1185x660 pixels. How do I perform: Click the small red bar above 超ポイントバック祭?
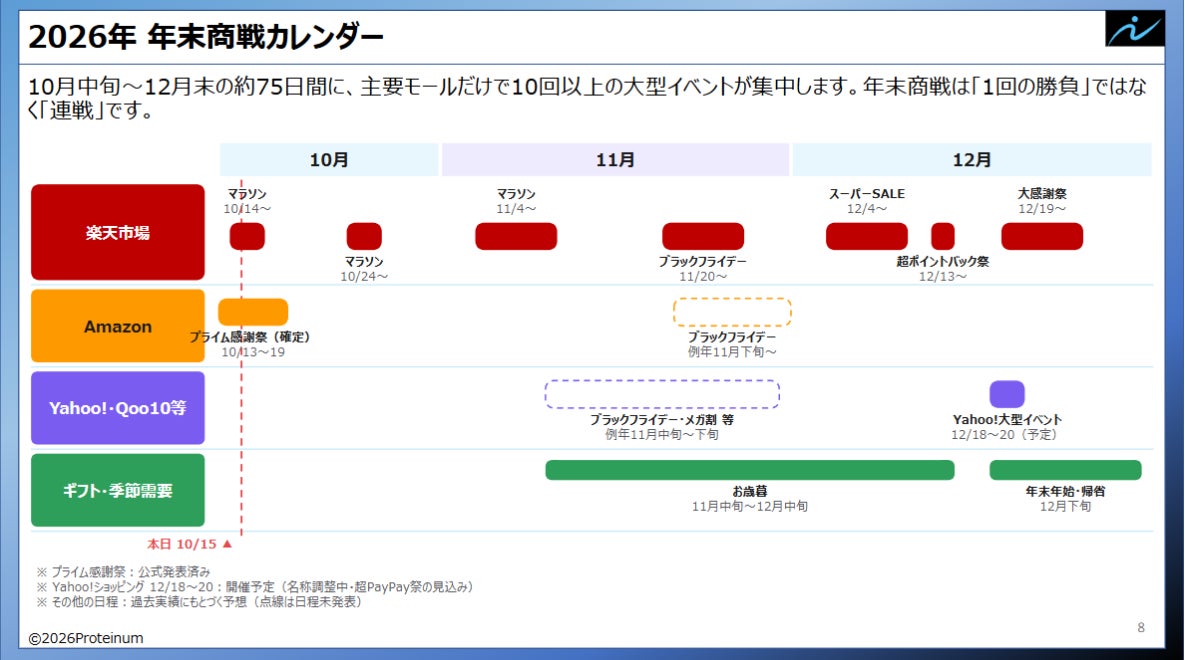(x=942, y=236)
